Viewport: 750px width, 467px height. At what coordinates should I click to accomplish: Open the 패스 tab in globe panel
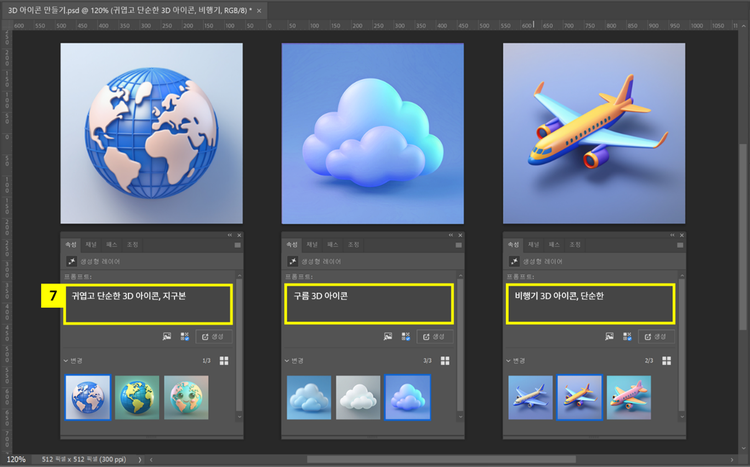[x=111, y=245]
